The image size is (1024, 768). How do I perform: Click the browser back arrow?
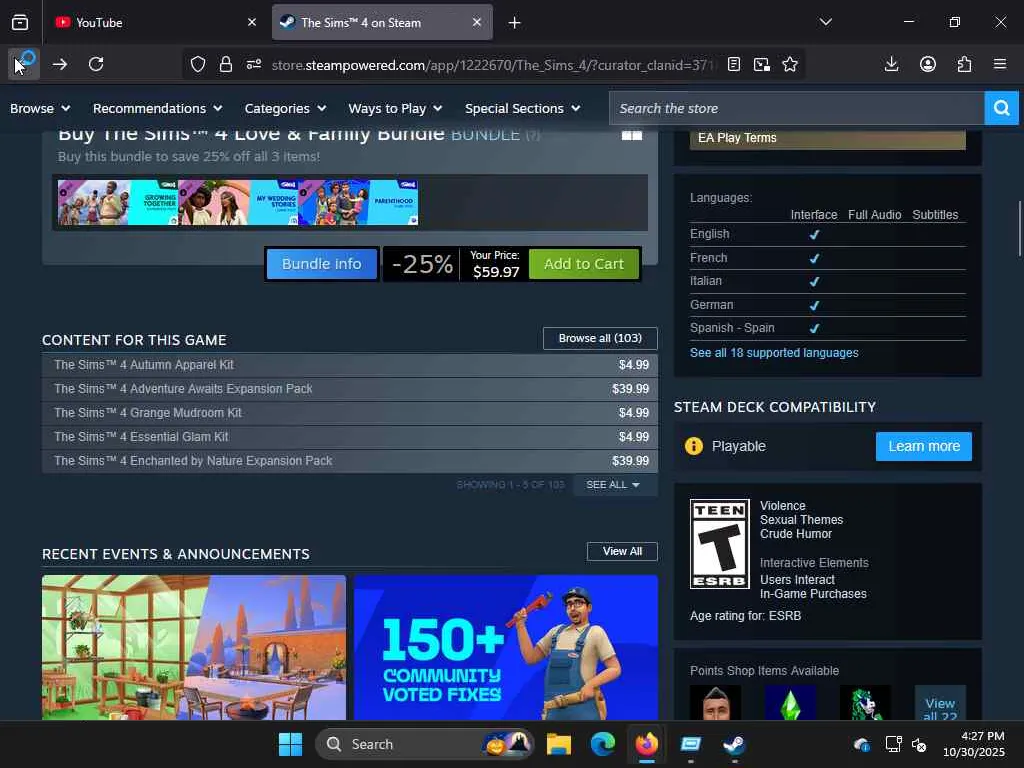tap(24, 64)
